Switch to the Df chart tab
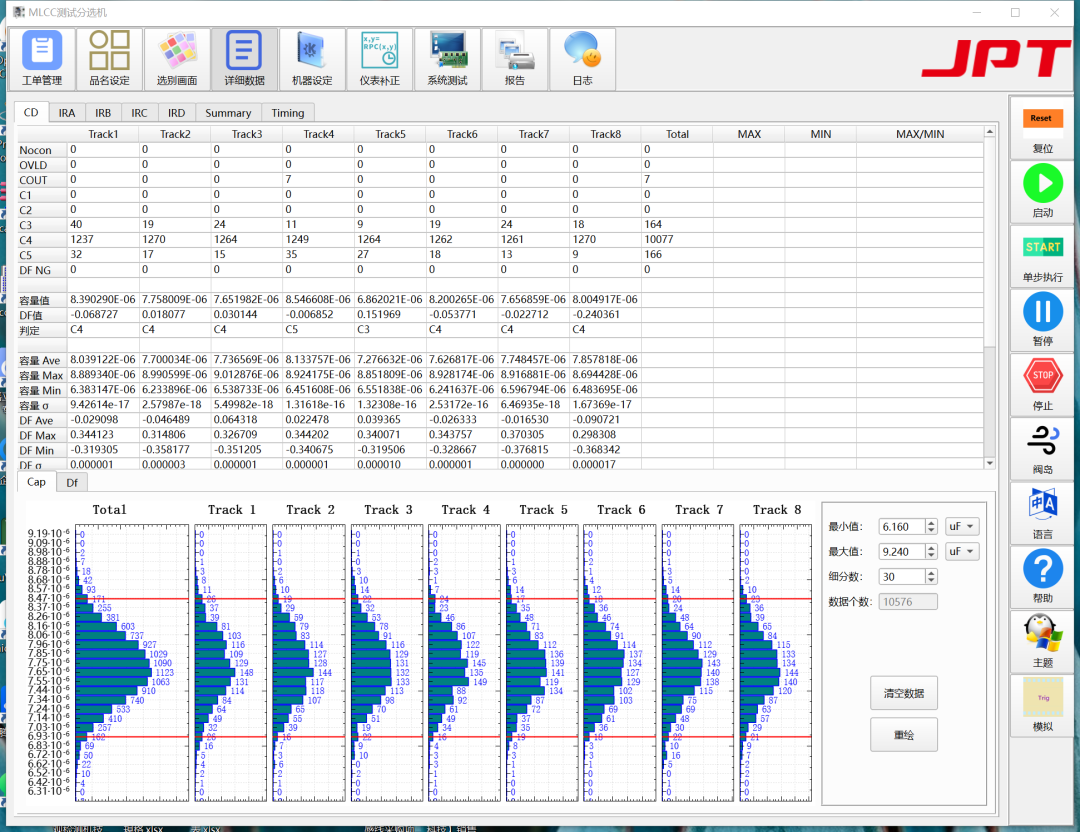 coord(72,482)
